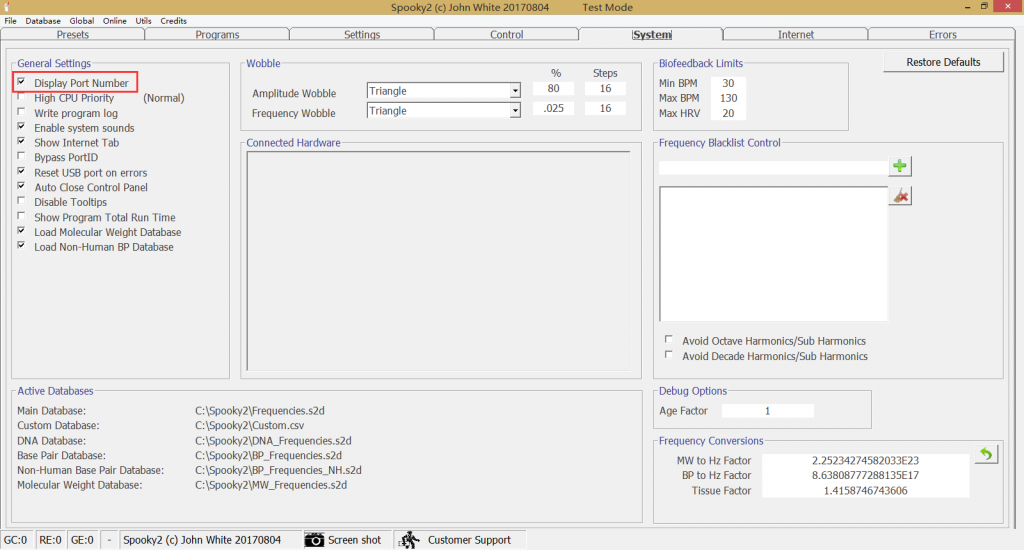The image size is (1024, 550).
Task: Enable the Disable Tooltips option
Action: click(x=21, y=202)
